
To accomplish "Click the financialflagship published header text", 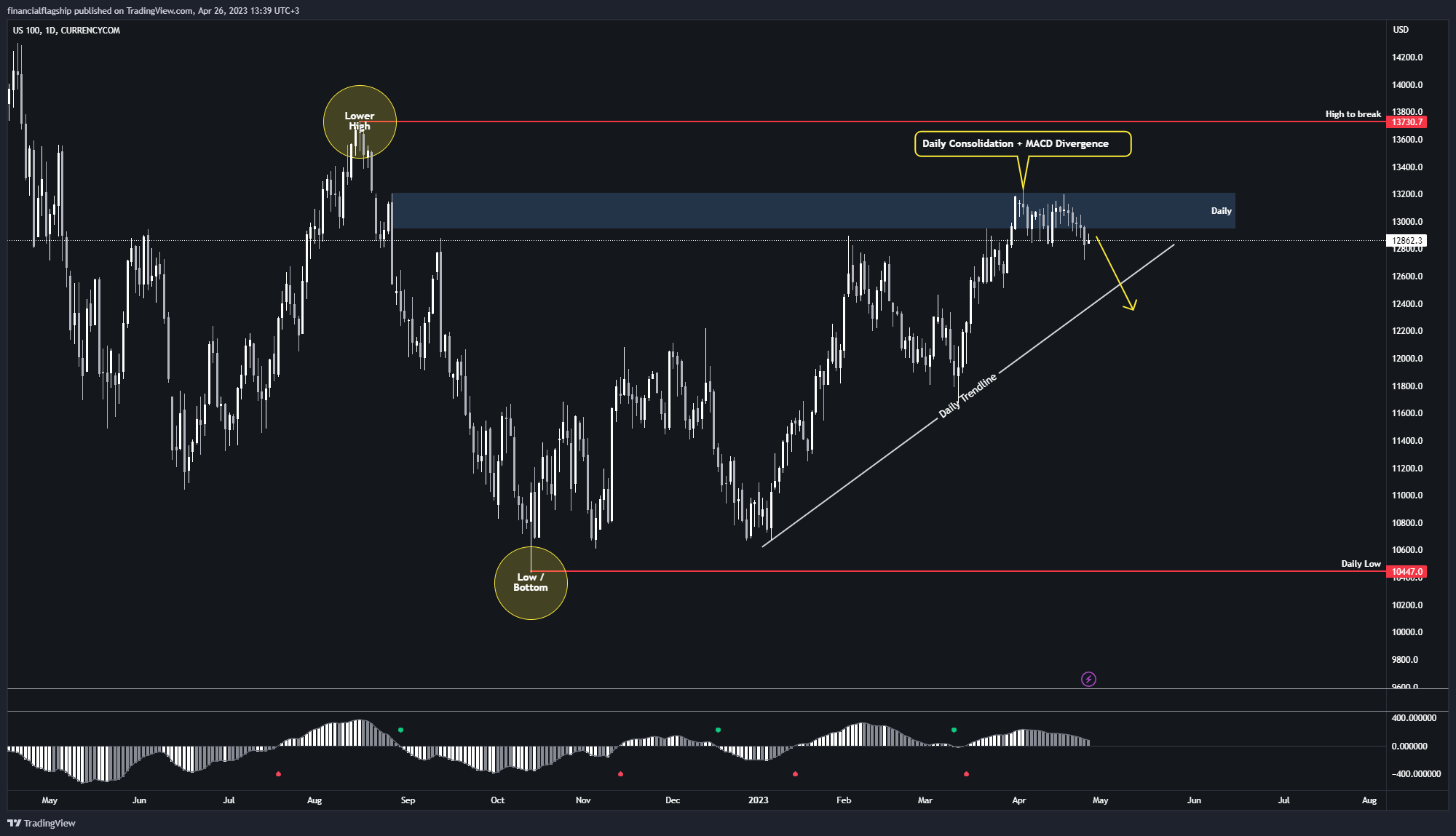I will tap(154, 11).
